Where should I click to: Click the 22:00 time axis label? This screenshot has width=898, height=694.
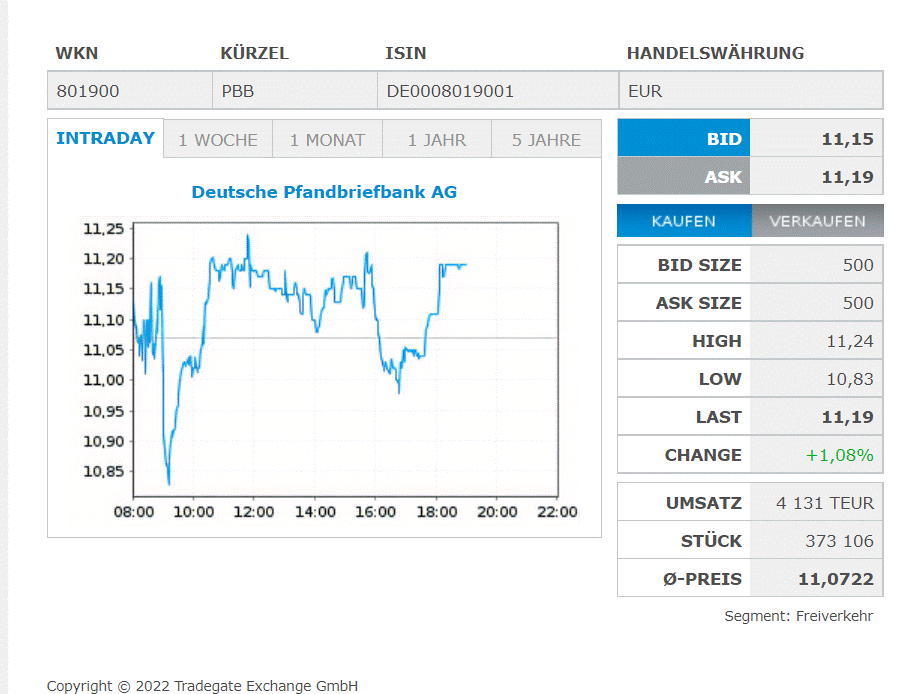[x=557, y=512]
